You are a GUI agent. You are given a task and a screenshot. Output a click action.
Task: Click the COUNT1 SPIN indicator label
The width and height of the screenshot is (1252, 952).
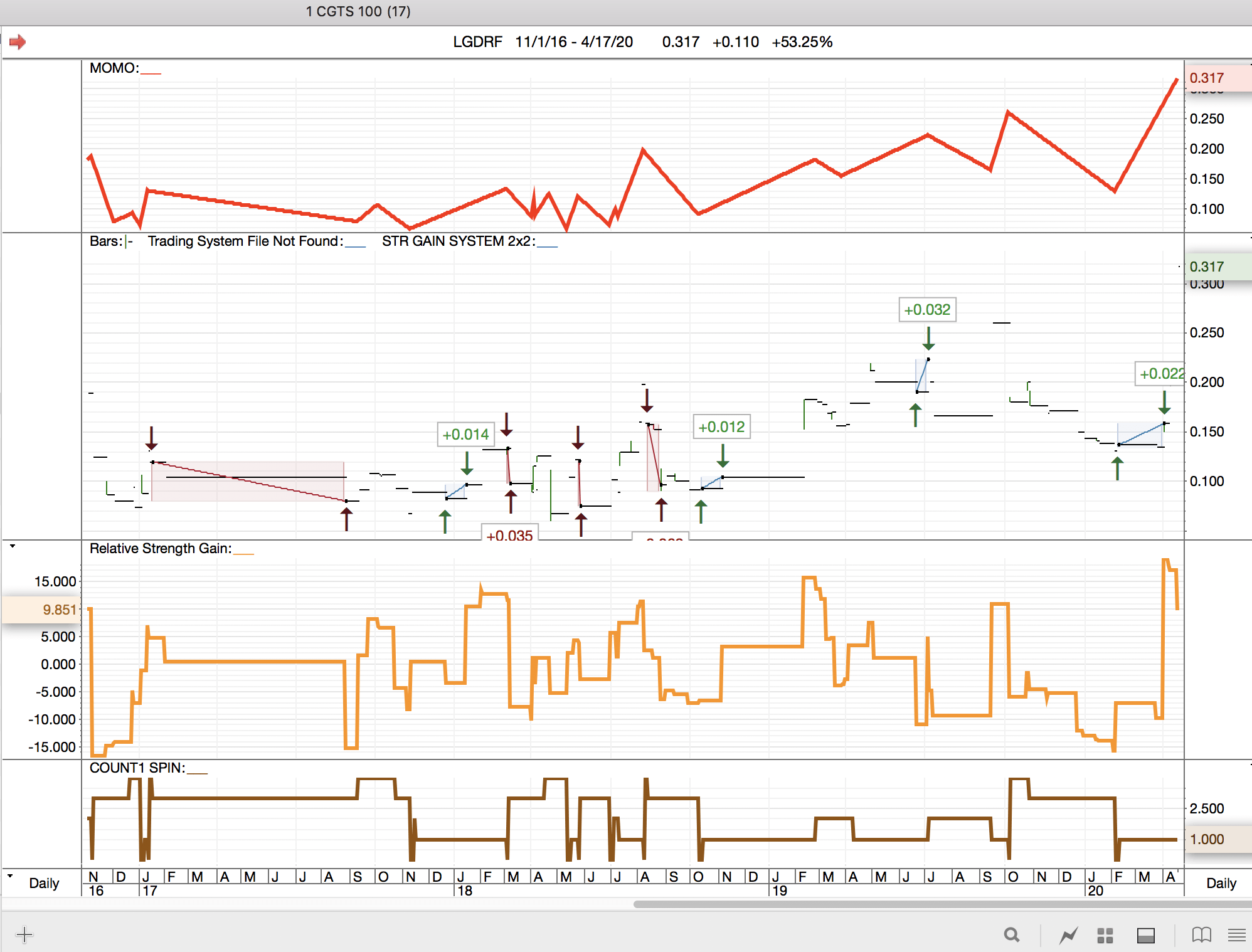137,768
